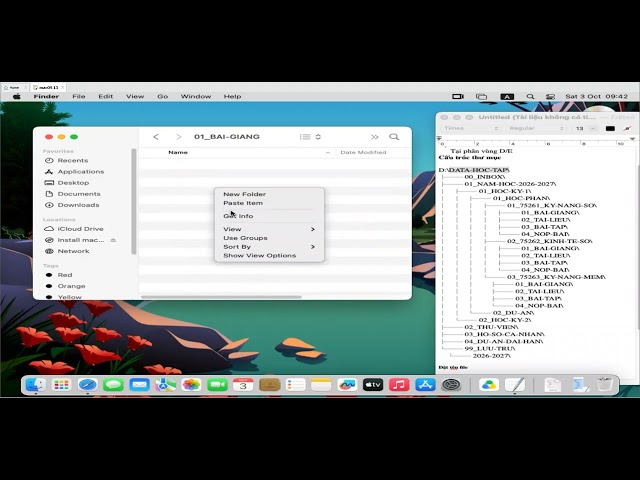Viewport: 640px width, 480px height.
Task: Open Maps from the Dock
Action: point(165,384)
